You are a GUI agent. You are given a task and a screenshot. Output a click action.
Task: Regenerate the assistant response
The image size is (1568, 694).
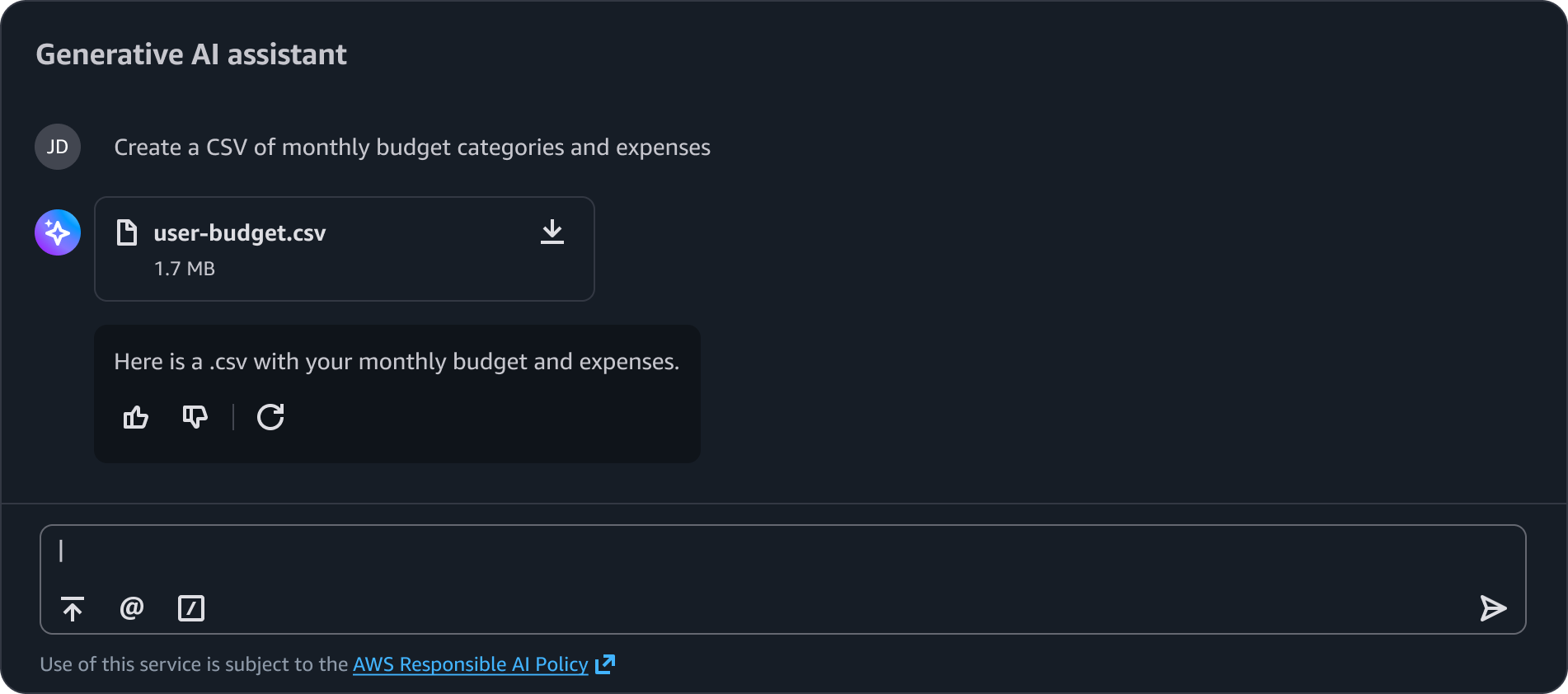[x=270, y=417]
